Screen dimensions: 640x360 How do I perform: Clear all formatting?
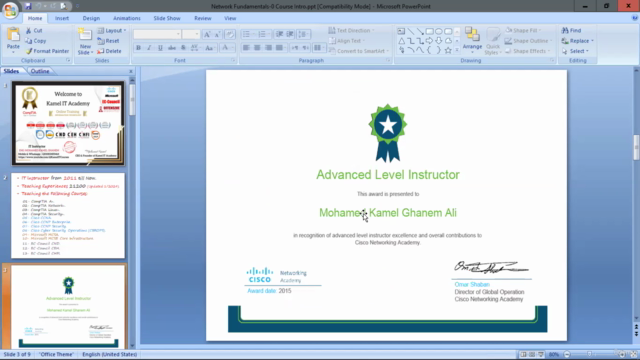point(229,34)
